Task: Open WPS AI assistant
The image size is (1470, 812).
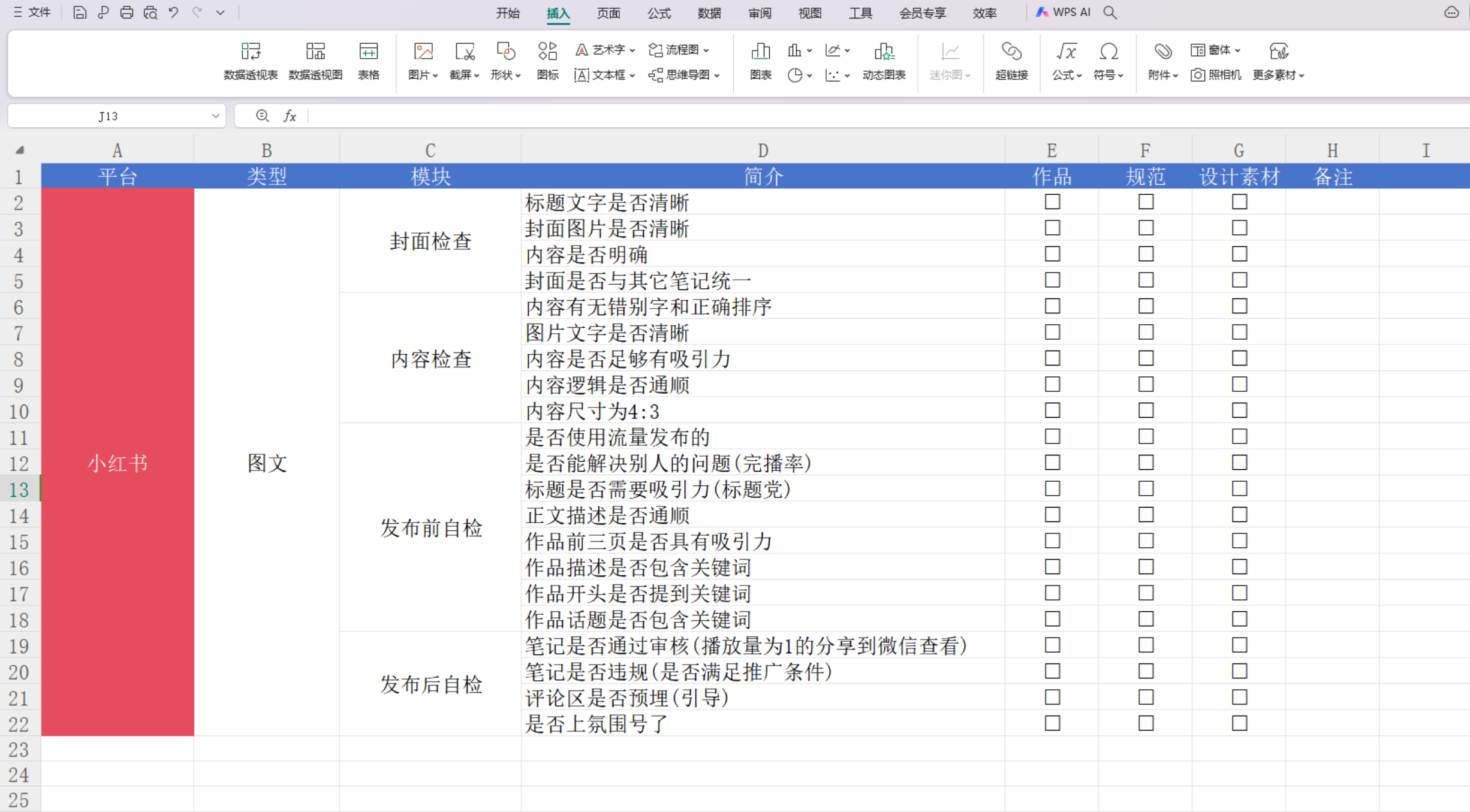Action: (x=1063, y=12)
